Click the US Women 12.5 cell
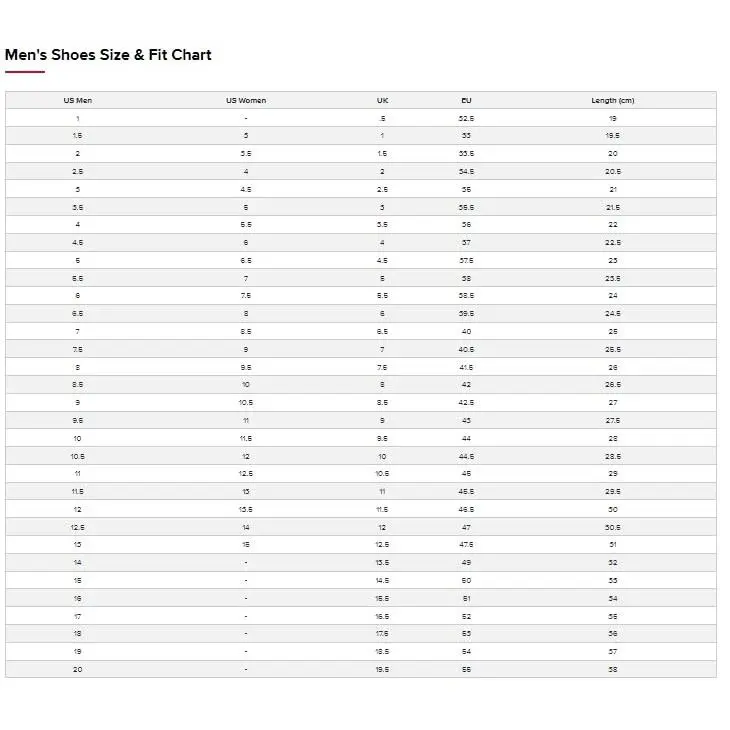 pos(246,473)
